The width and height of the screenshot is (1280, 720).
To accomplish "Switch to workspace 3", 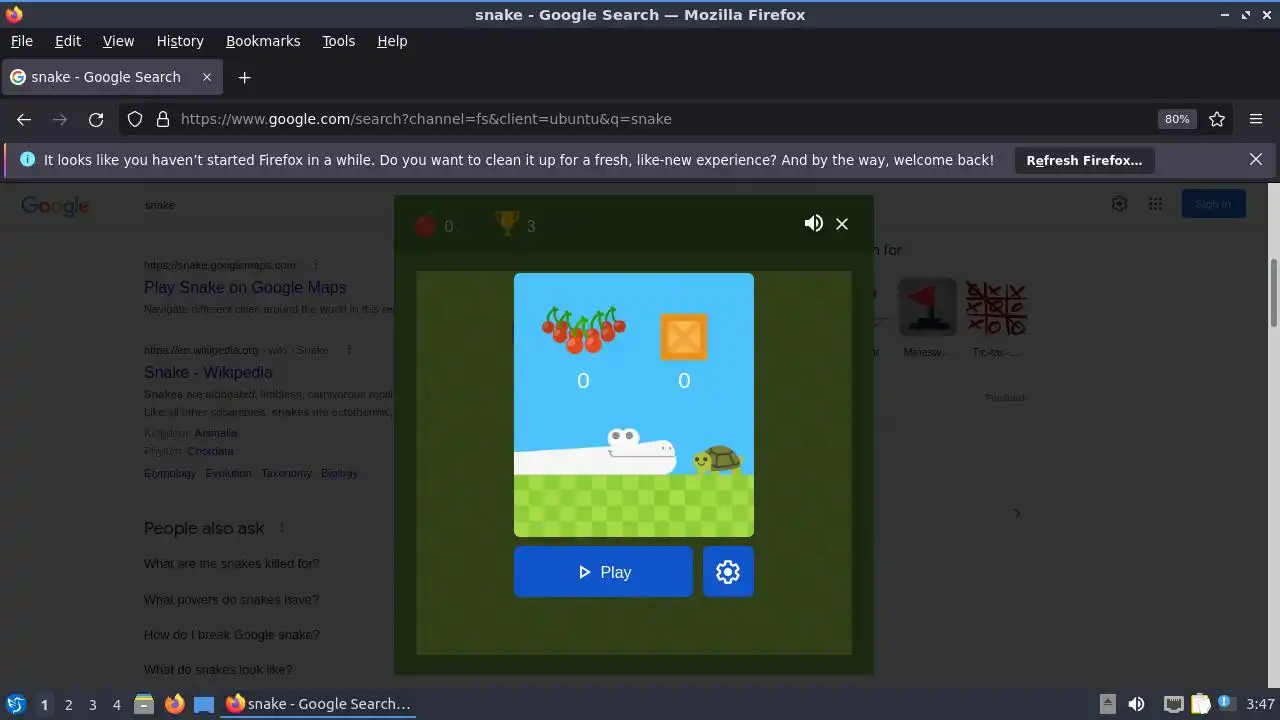I will (92, 704).
